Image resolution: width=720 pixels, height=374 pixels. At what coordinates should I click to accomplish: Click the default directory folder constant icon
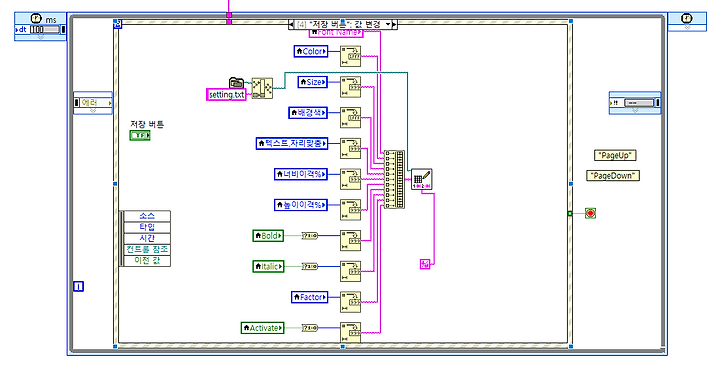[236, 83]
